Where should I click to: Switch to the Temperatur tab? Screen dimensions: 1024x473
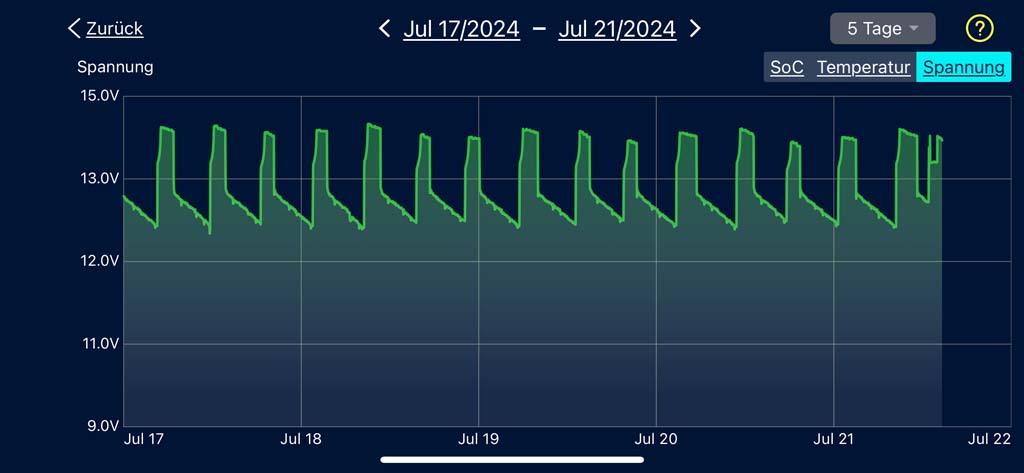pyautogui.click(x=863, y=68)
